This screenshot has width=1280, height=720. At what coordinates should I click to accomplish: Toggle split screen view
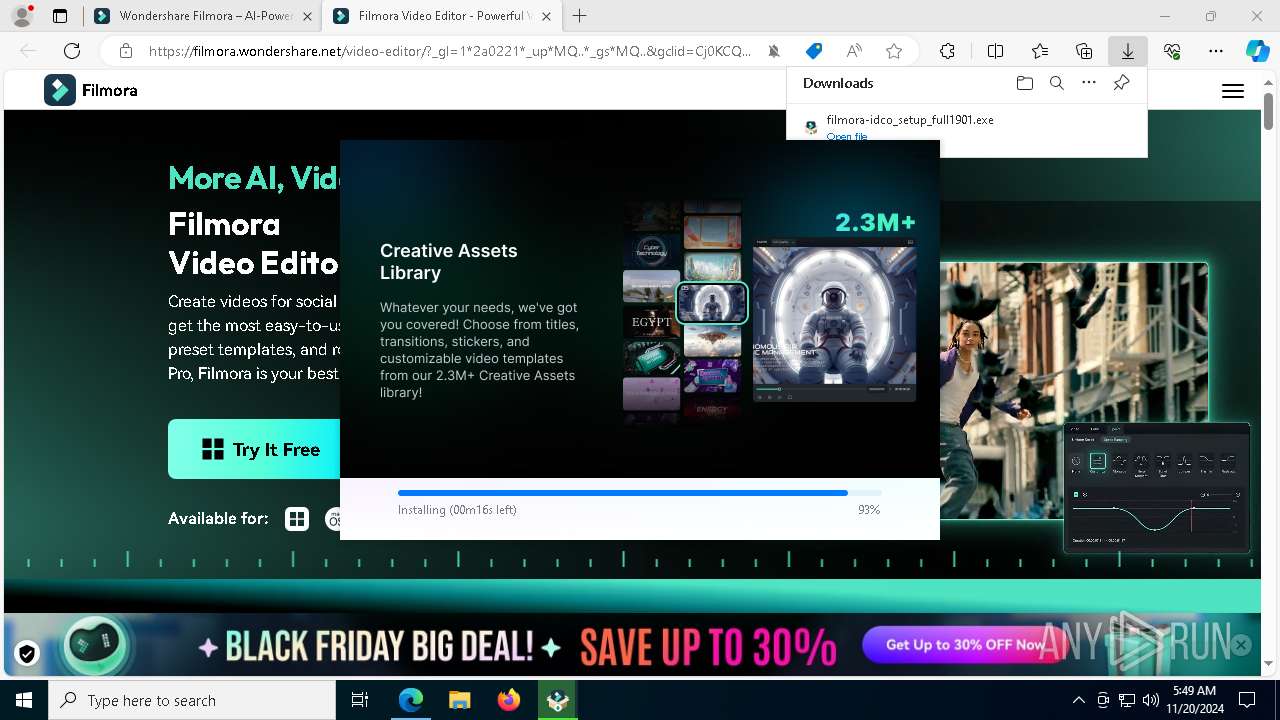[995, 51]
